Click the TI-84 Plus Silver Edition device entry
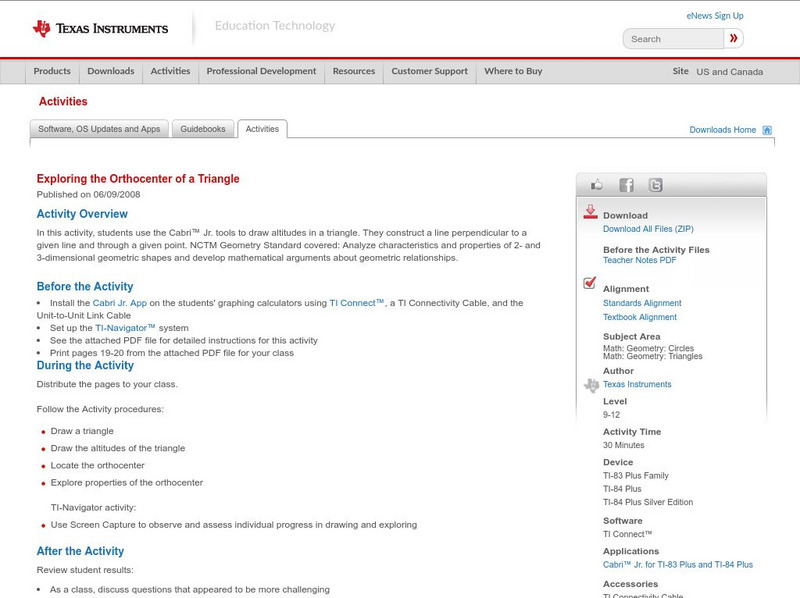The height and width of the screenshot is (598, 800). (x=648, y=502)
